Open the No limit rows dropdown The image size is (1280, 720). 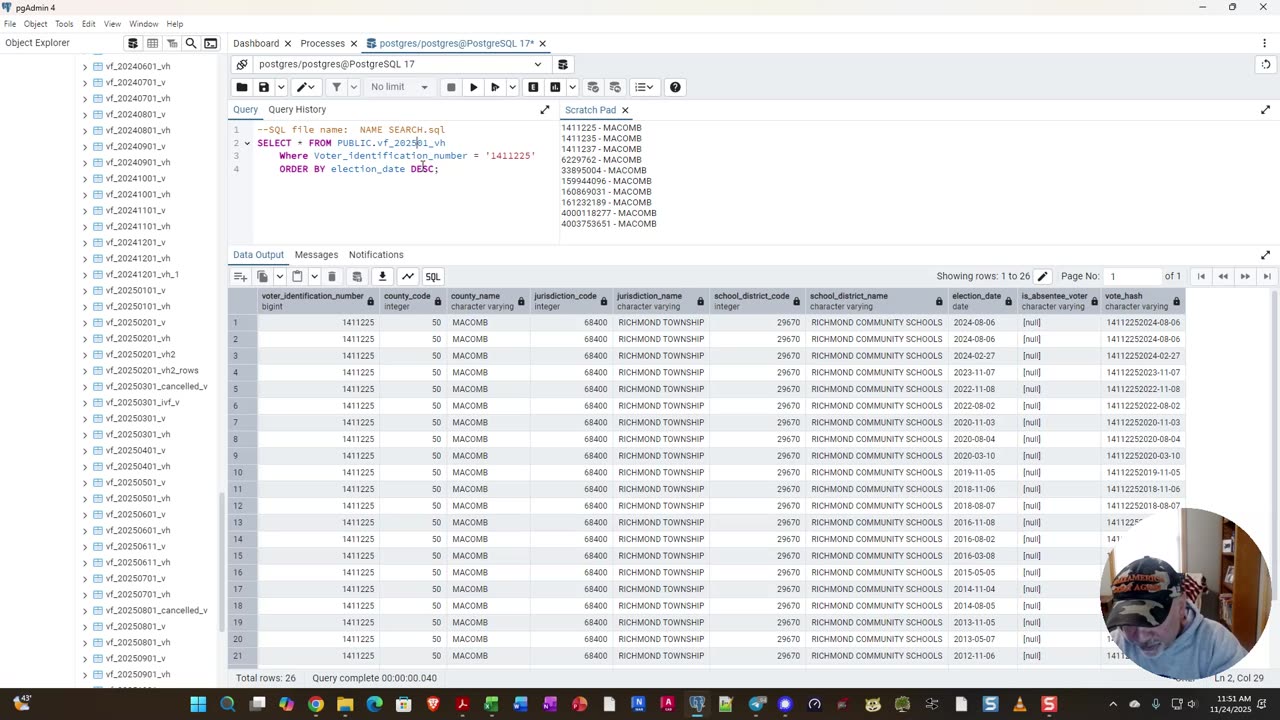[399, 87]
